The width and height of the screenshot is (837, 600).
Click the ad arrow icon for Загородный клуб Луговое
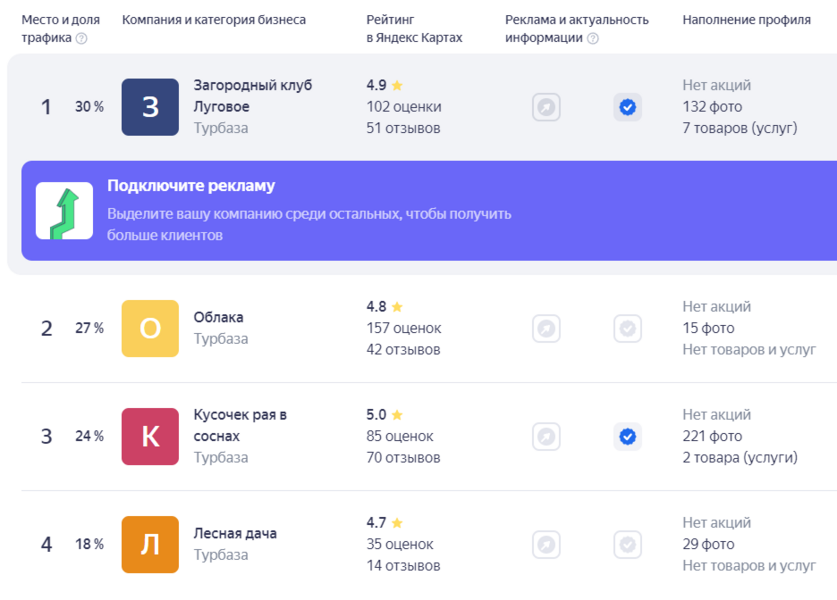pyautogui.click(x=546, y=107)
